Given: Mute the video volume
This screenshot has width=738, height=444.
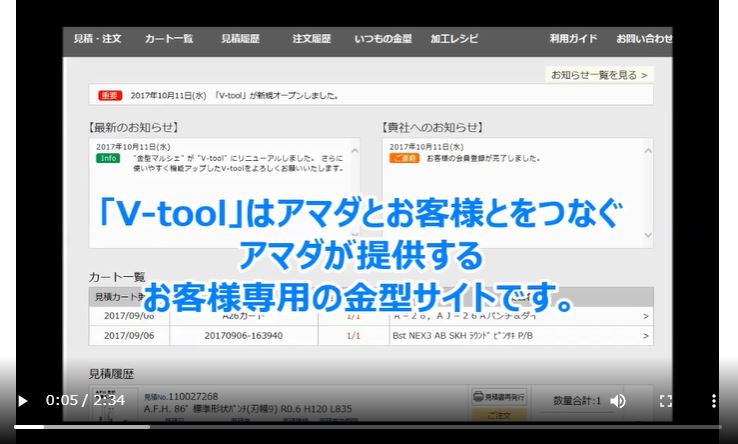Looking at the screenshot, I should click(618, 401).
